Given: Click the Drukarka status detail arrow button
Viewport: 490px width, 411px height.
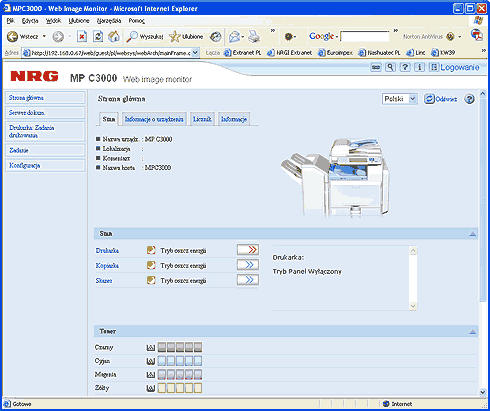Looking at the screenshot, I should (x=248, y=250).
